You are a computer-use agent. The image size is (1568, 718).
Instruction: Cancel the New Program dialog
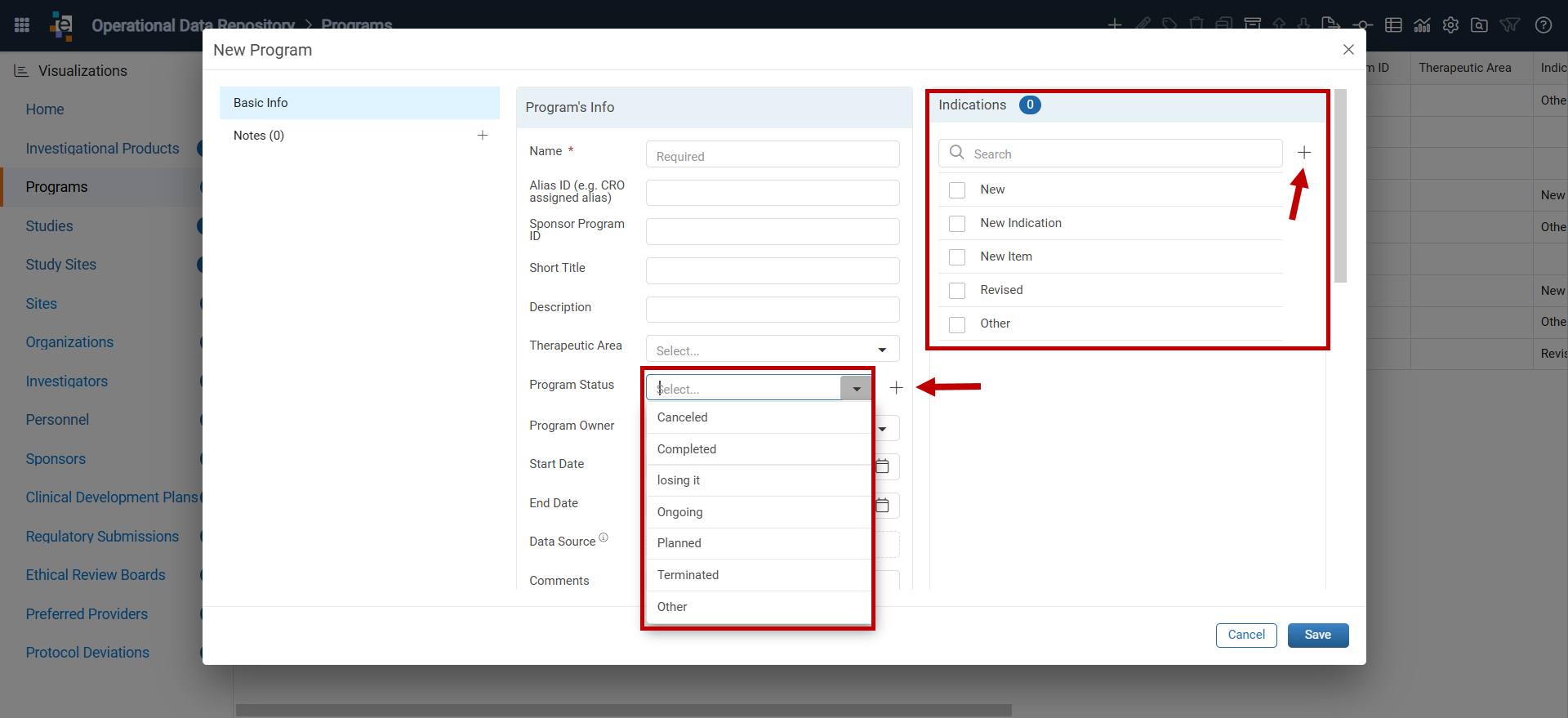[x=1246, y=635]
